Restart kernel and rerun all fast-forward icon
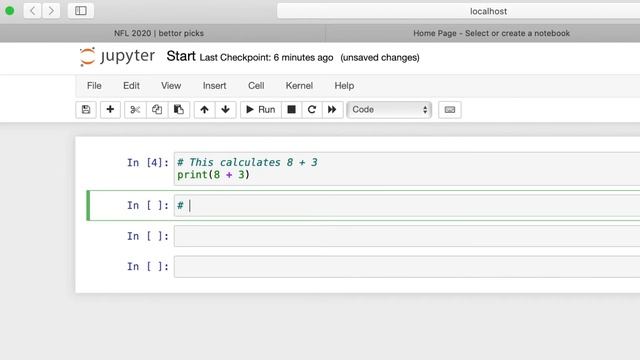This screenshot has width=640, height=360. (332, 110)
